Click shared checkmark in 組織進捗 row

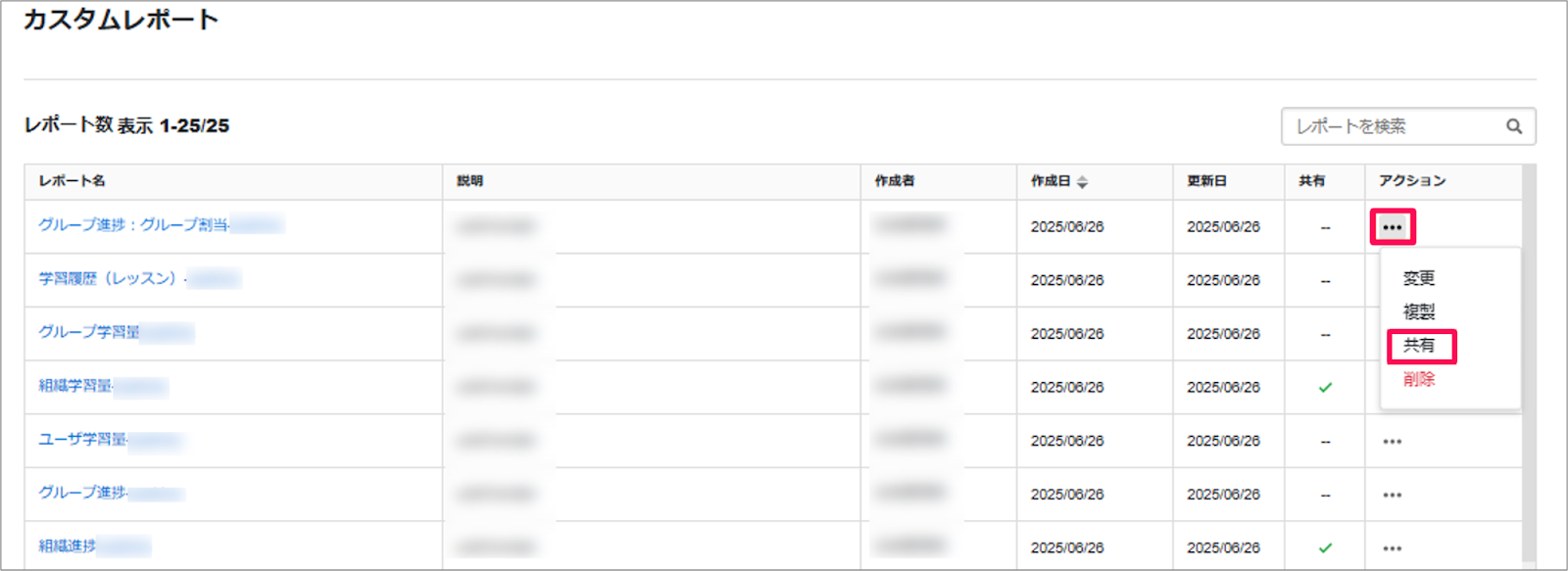[1325, 548]
